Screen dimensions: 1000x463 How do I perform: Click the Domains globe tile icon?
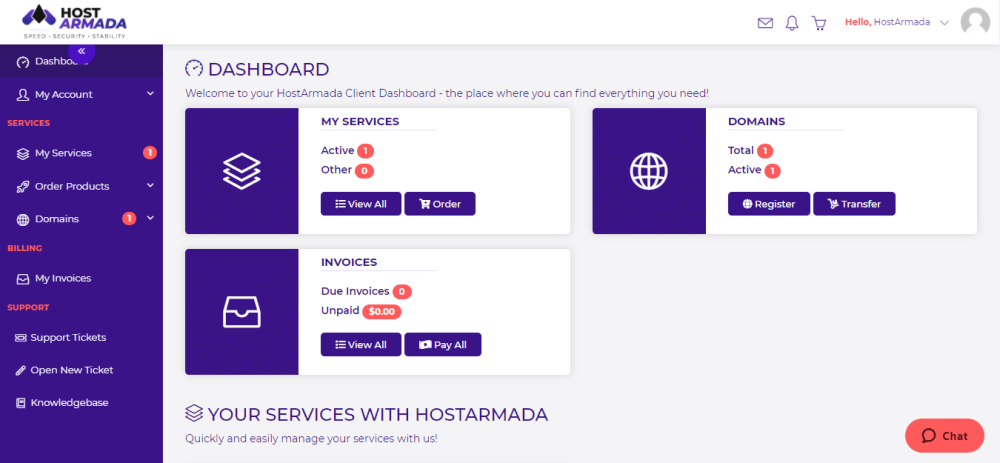[x=649, y=171]
